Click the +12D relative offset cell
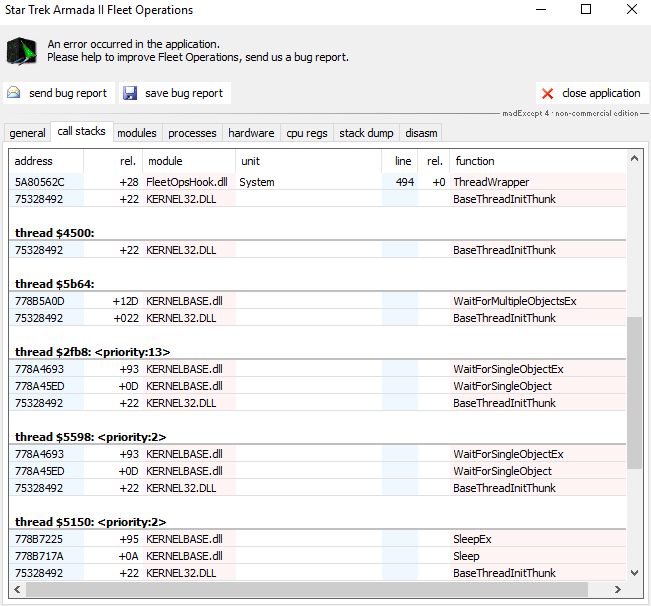 [113, 301]
